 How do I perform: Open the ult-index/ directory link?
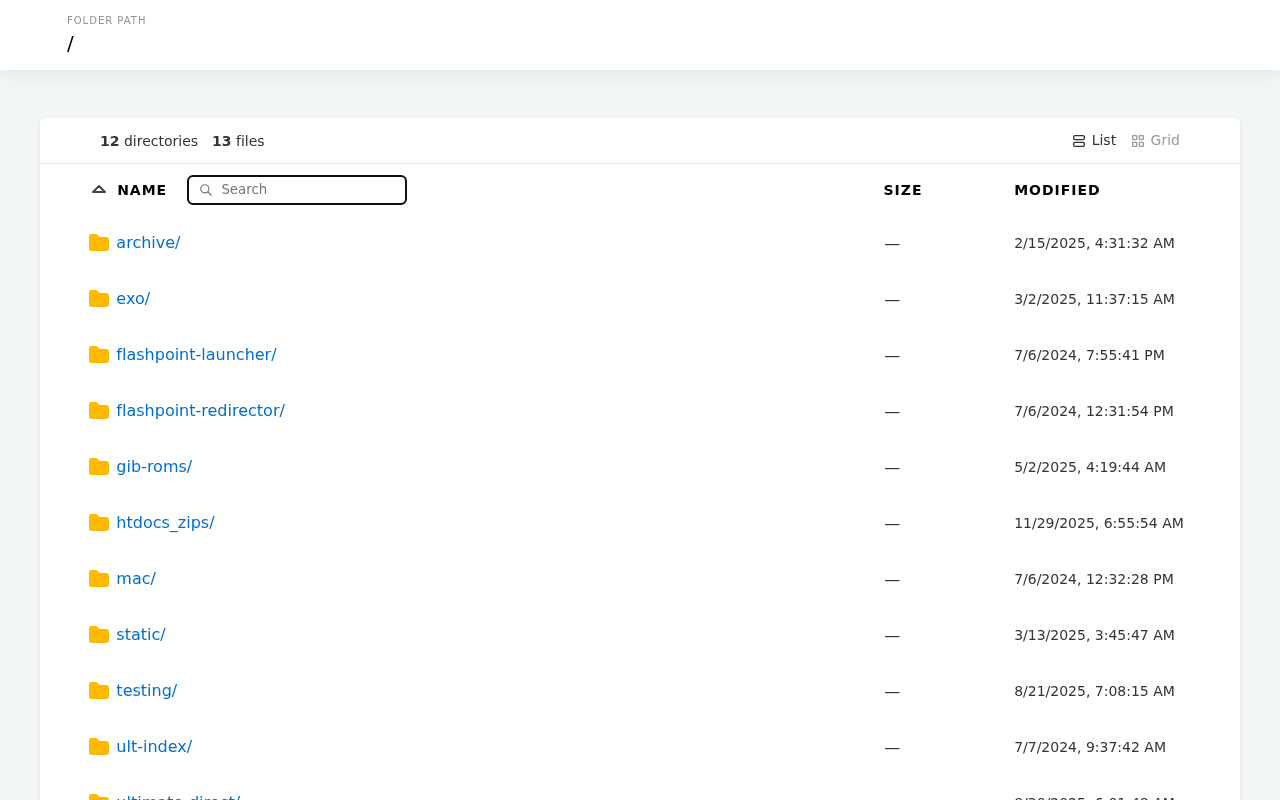tap(154, 746)
